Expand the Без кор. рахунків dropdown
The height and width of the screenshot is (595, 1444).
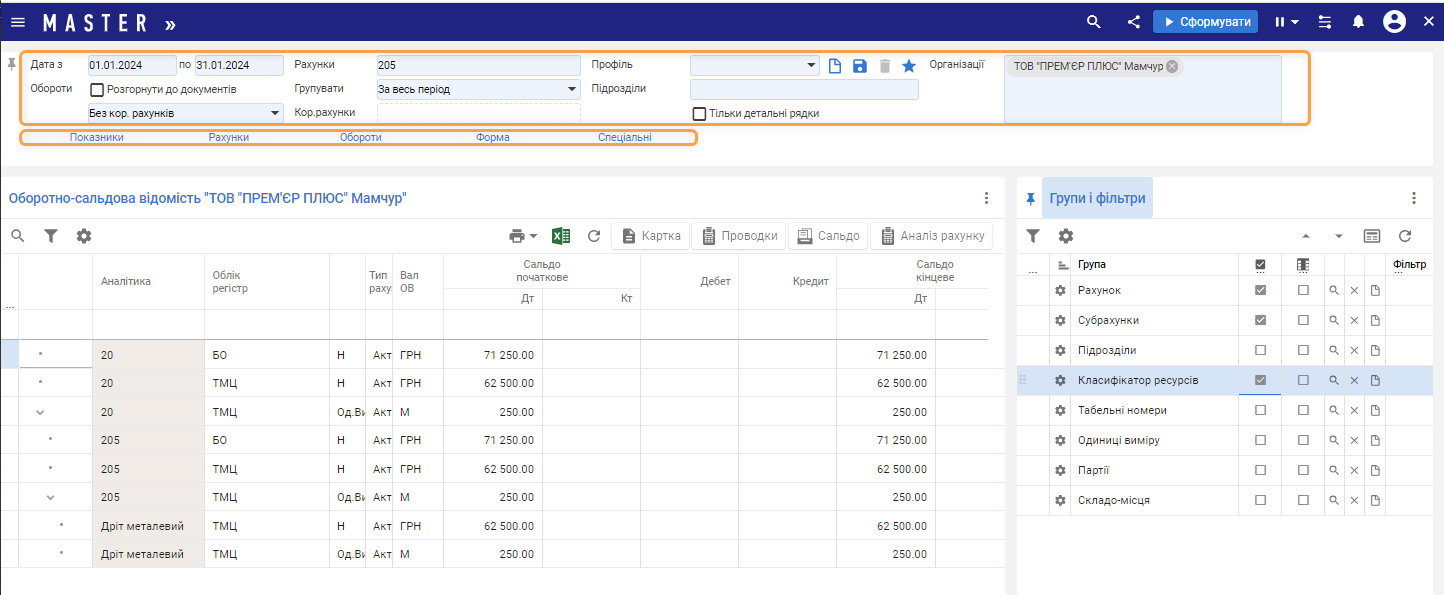(185, 113)
